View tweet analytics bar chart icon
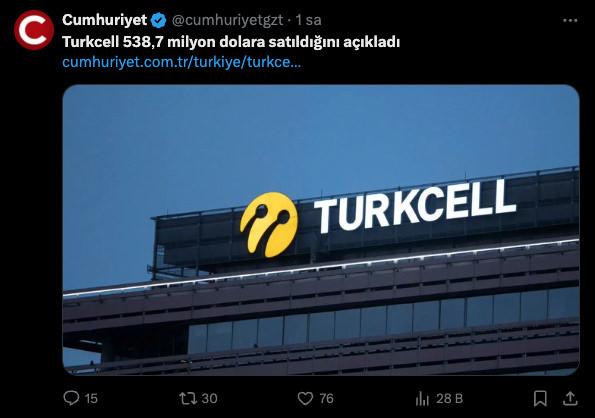 click(x=422, y=399)
